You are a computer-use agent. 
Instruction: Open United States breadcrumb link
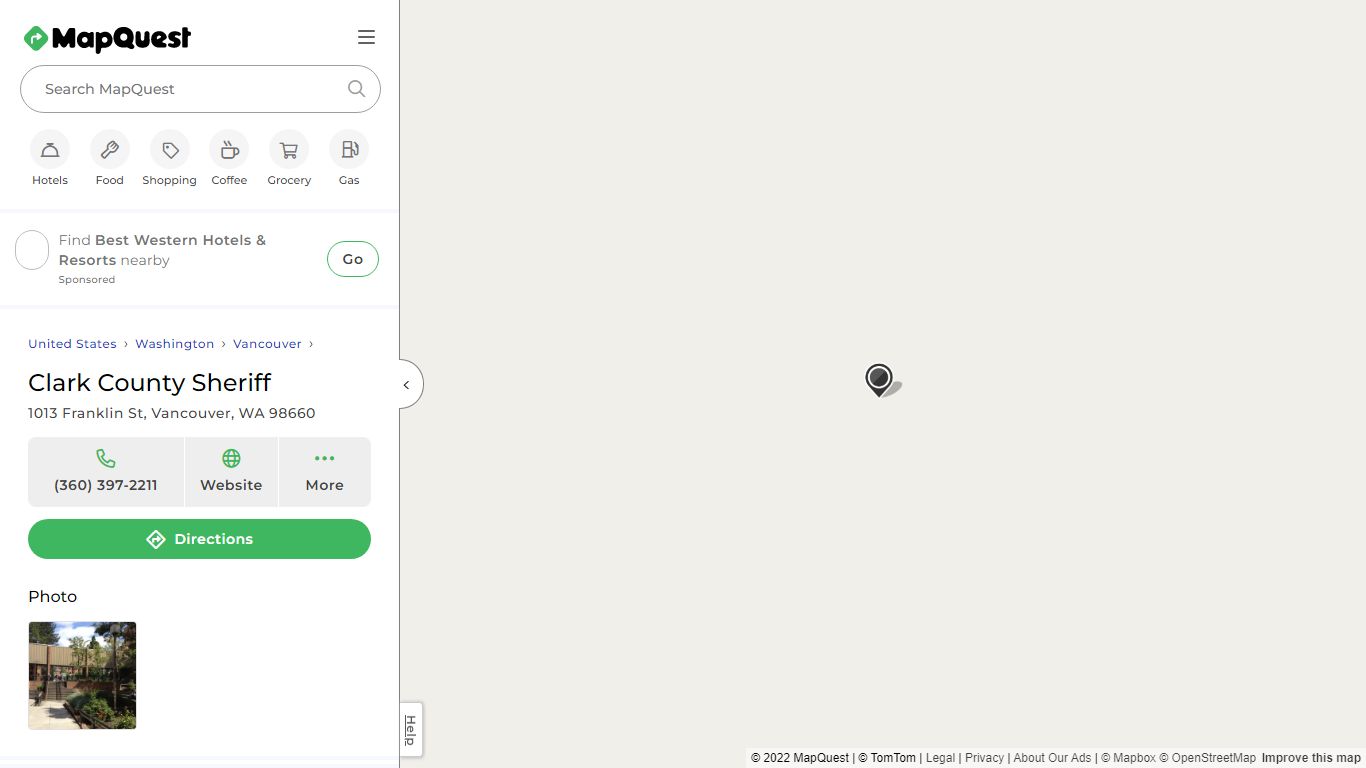(72, 343)
